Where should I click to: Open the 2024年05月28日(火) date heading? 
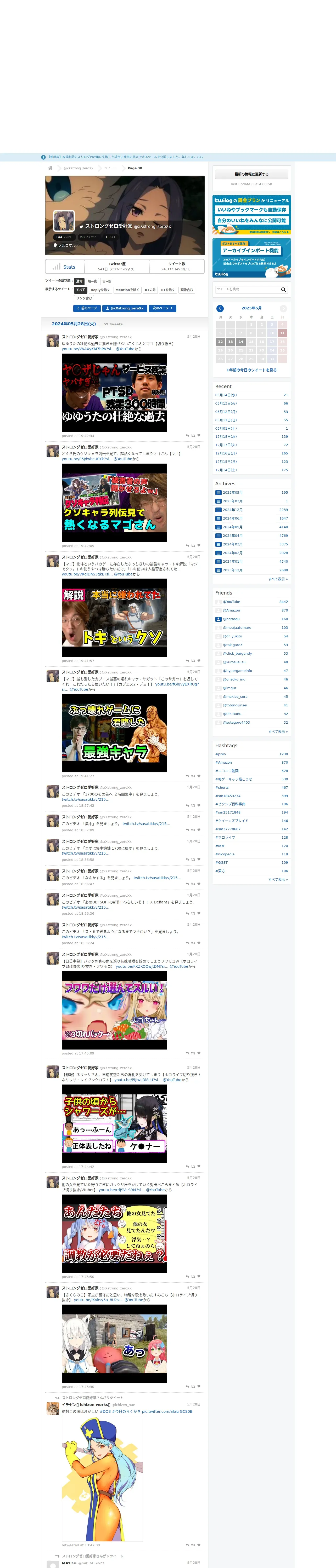click(74, 324)
